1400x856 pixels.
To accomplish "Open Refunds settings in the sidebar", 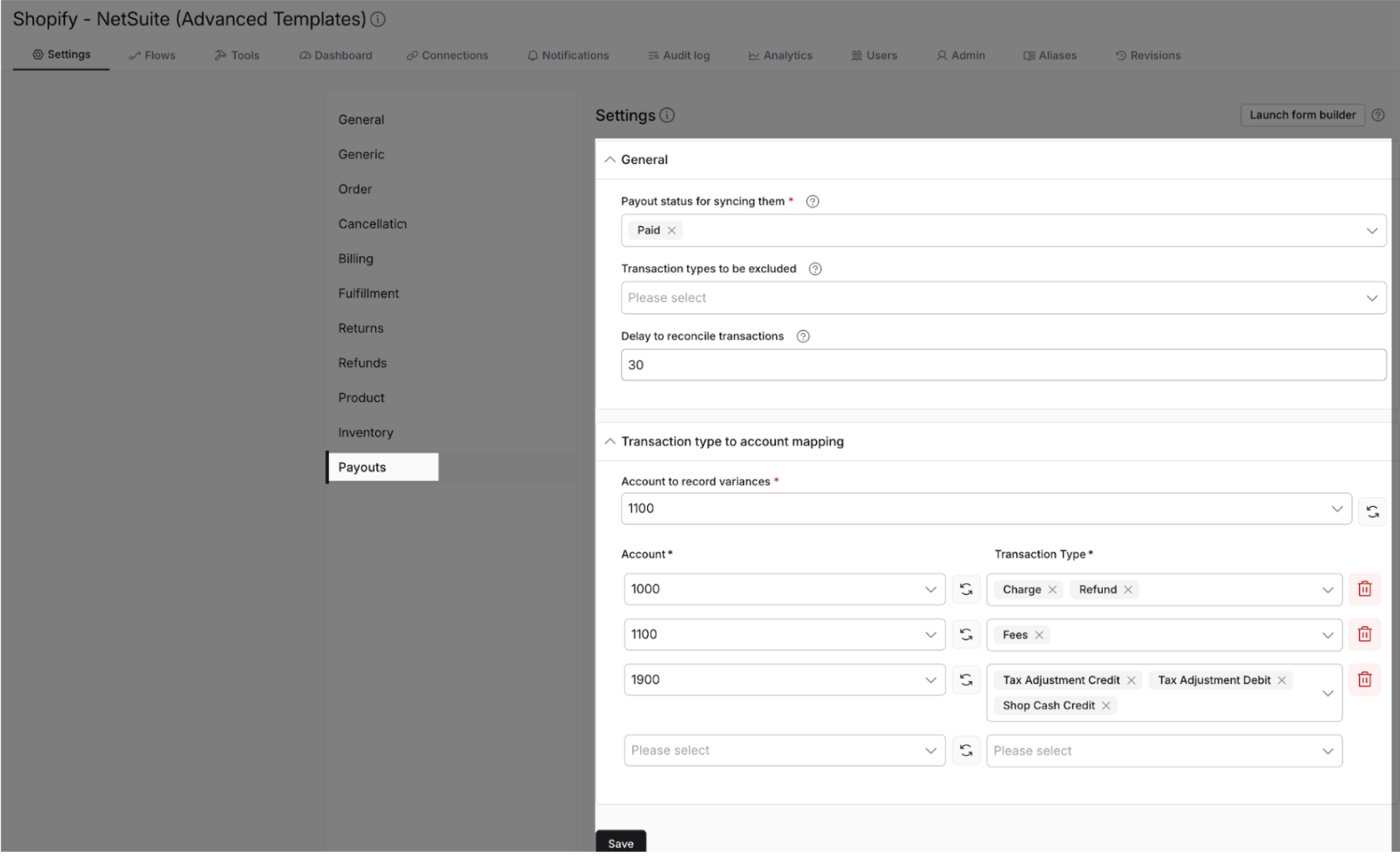I will point(363,363).
